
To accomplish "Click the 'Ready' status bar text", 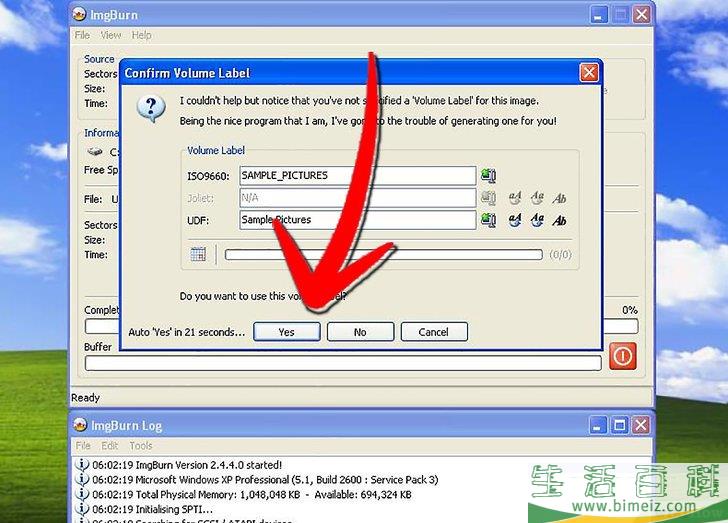I will tap(85, 398).
